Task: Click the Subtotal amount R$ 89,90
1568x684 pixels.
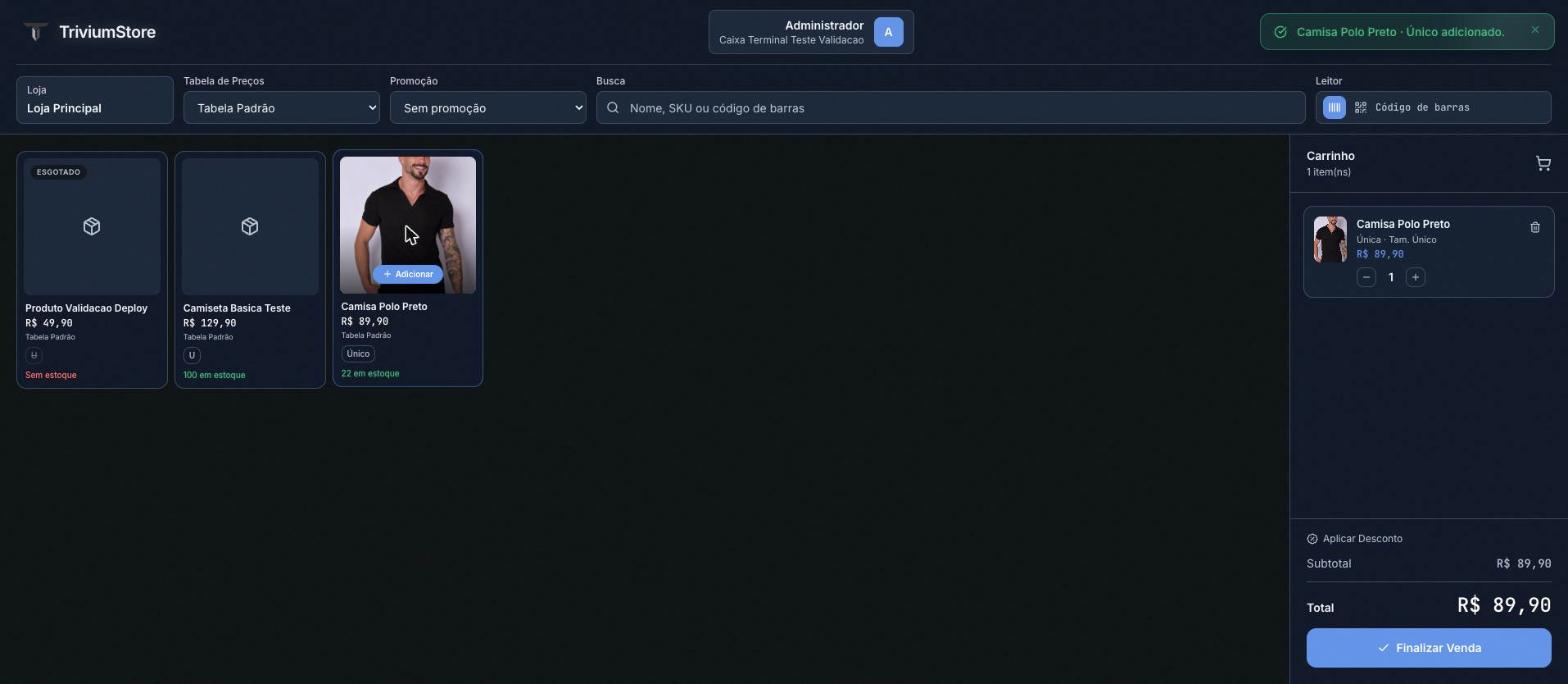Action: (x=1524, y=564)
